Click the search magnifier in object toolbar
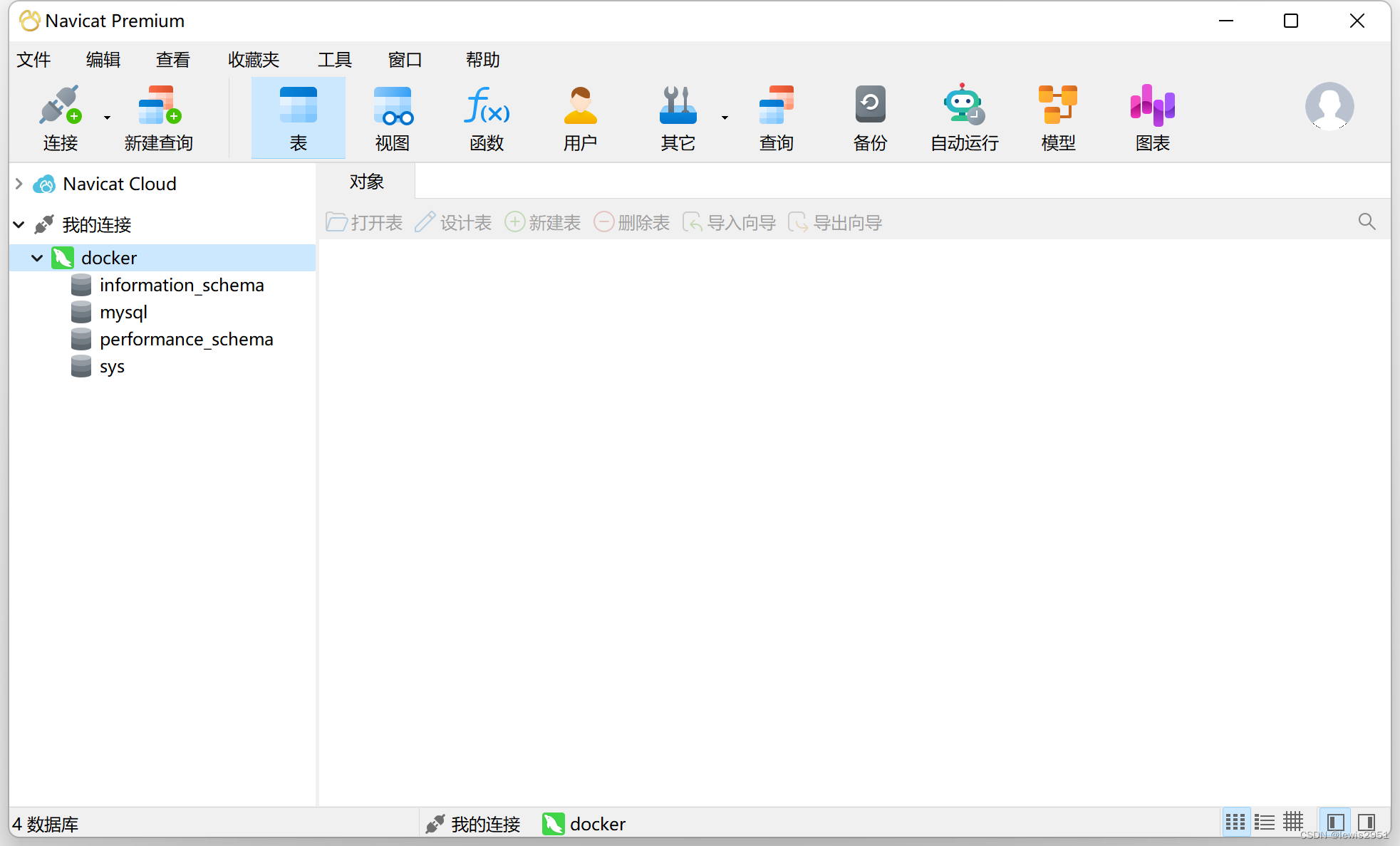Viewport: 1400px width, 846px height. [x=1366, y=221]
